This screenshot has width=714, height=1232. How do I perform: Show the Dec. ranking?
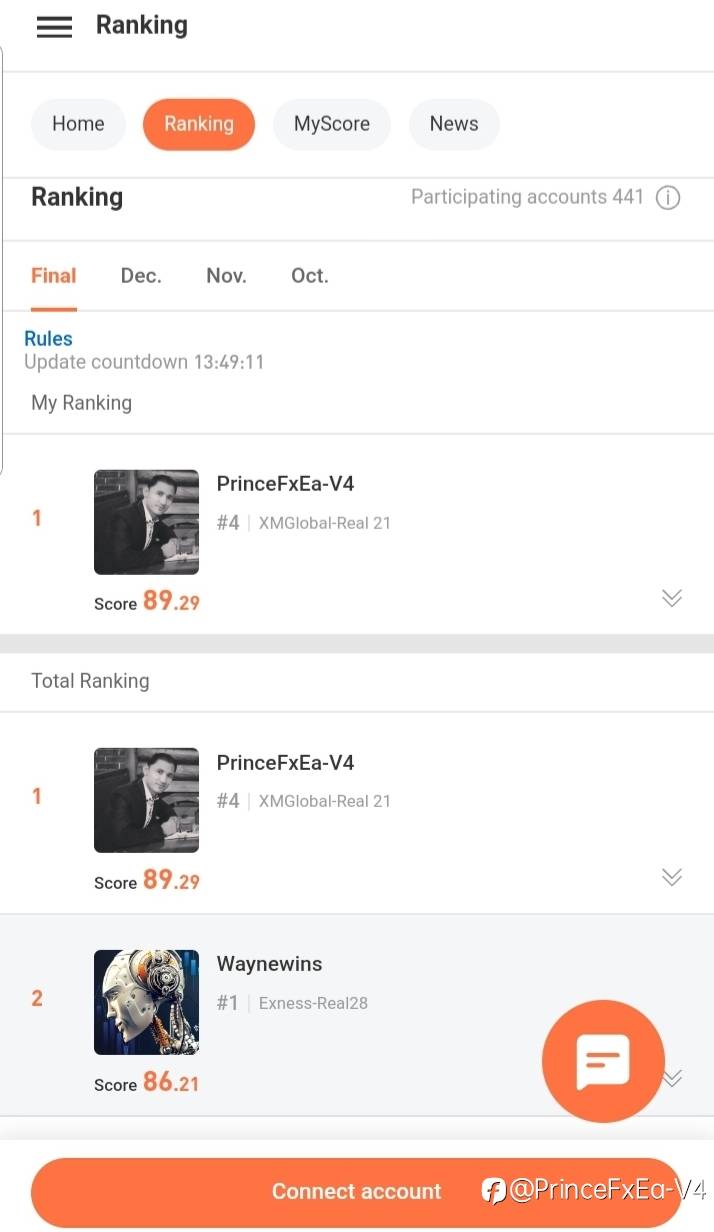[x=141, y=276]
